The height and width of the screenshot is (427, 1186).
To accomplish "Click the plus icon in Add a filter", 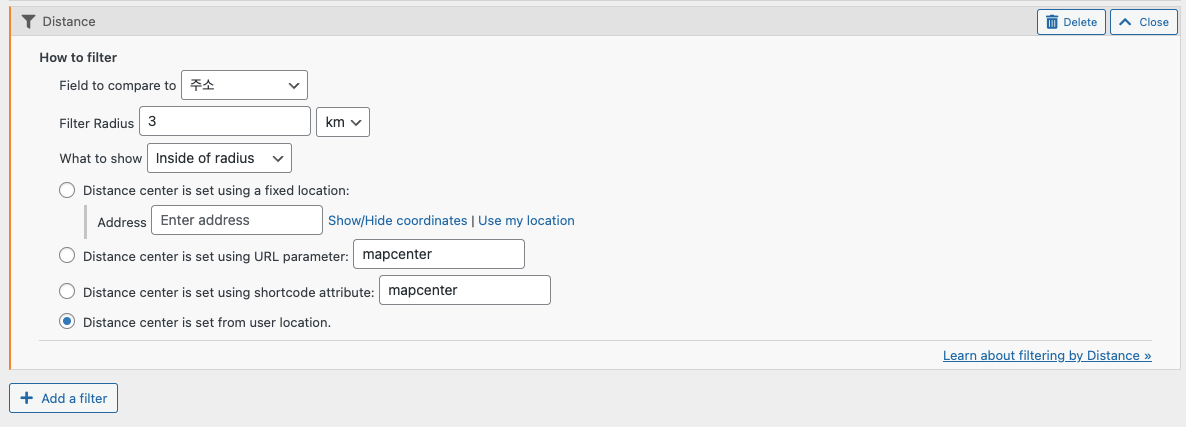I will click(26, 398).
